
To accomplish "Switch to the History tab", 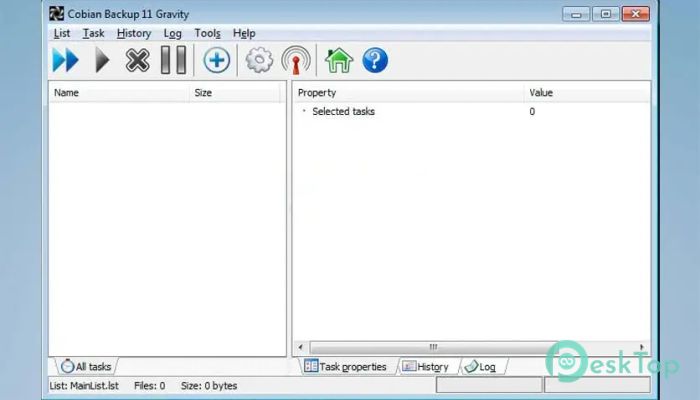I will (426, 367).
